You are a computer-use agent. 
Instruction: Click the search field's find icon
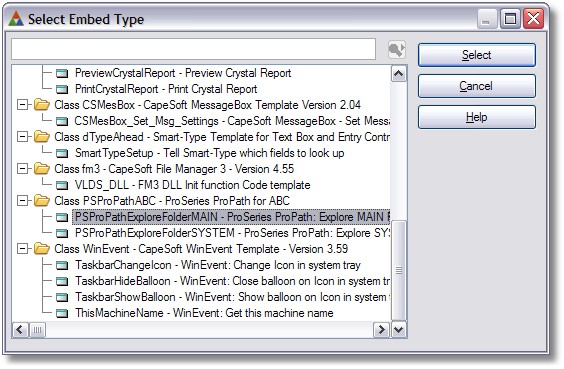(397, 50)
